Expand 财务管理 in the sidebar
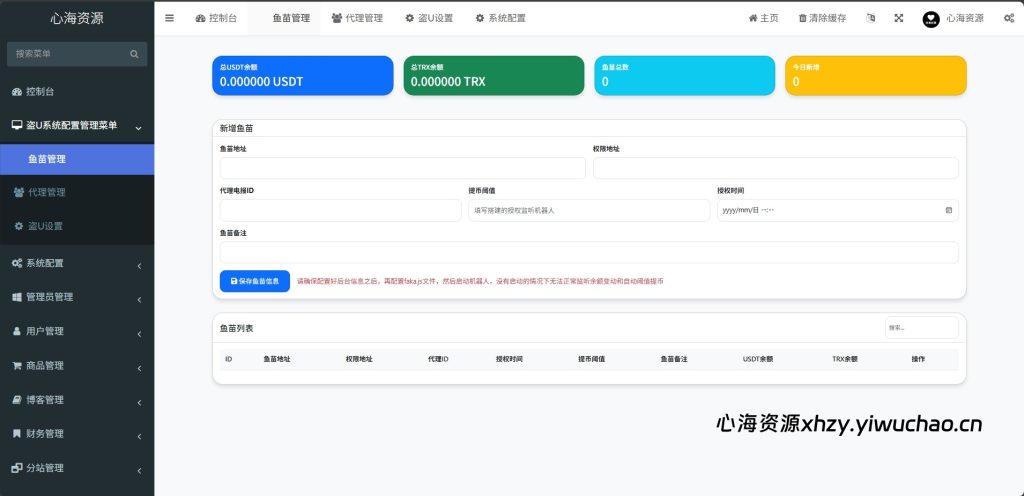The image size is (1024, 496). (x=77, y=434)
